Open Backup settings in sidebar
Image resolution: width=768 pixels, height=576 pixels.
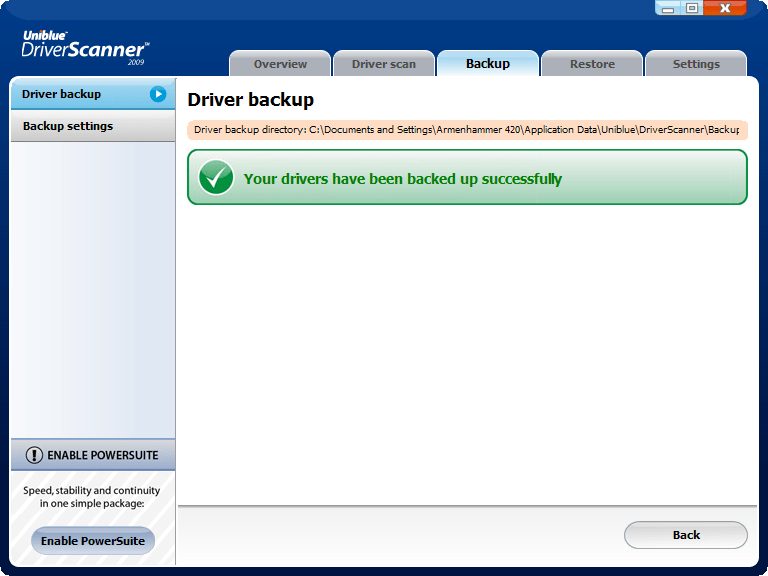coord(93,126)
